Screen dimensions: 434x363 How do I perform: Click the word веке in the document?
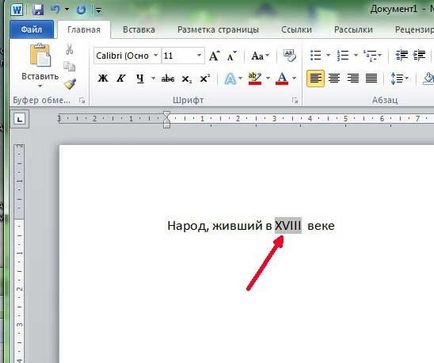[x=321, y=226]
